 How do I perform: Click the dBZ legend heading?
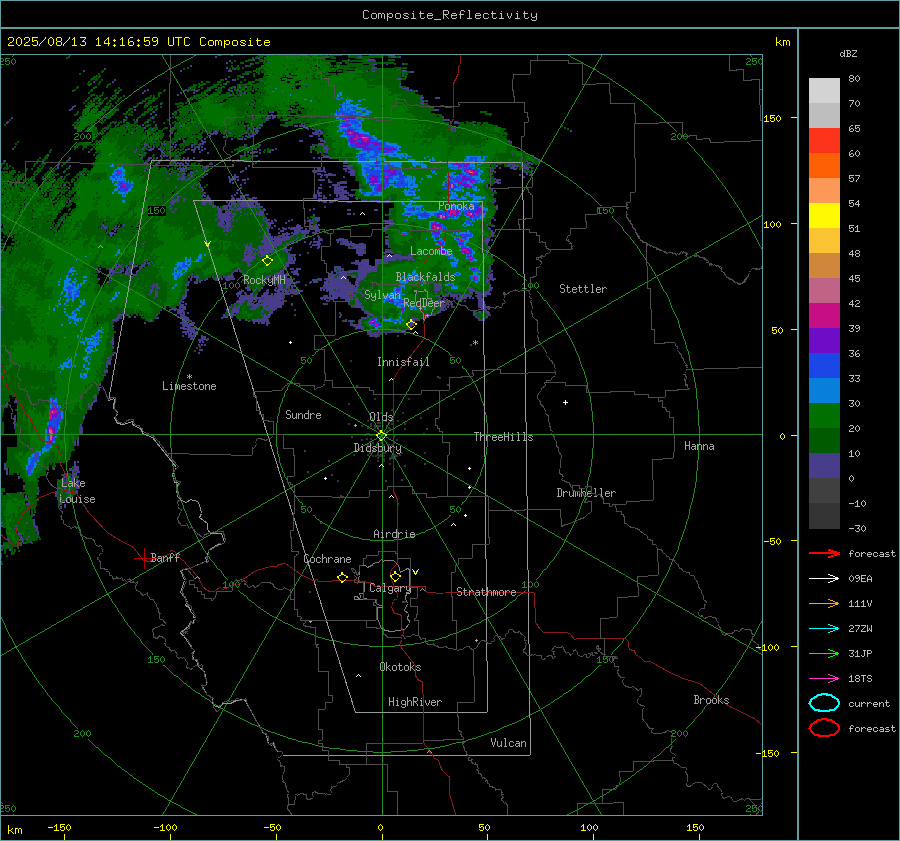pyautogui.click(x=848, y=53)
